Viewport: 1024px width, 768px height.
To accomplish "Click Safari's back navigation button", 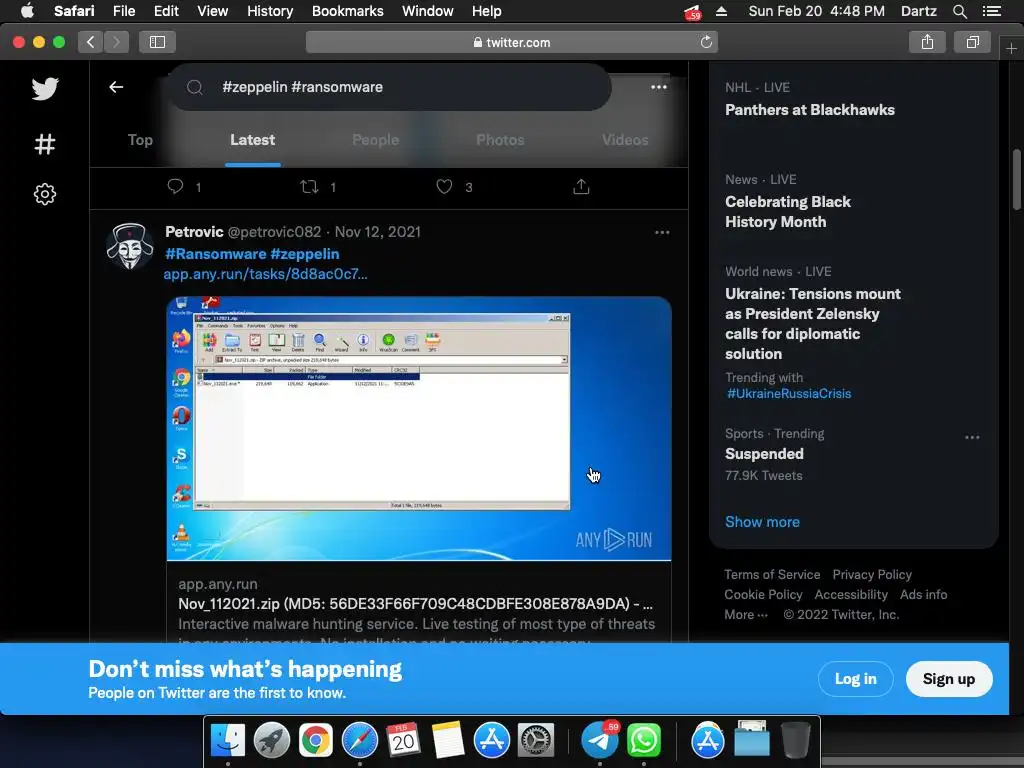I will (90, 42).
